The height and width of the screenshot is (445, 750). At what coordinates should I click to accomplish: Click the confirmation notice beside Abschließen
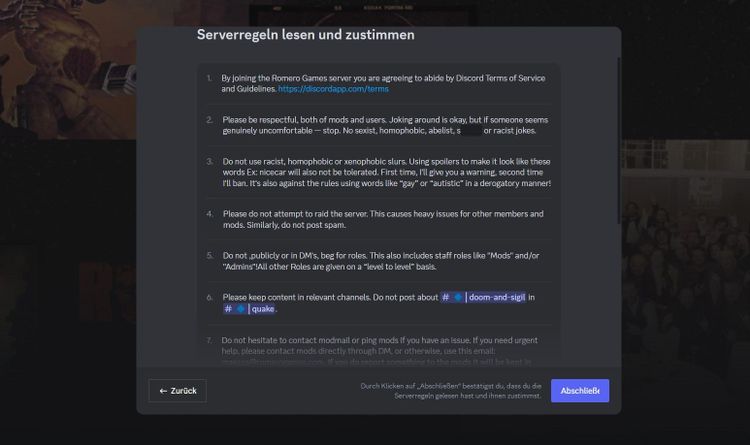tap(451, 391)
